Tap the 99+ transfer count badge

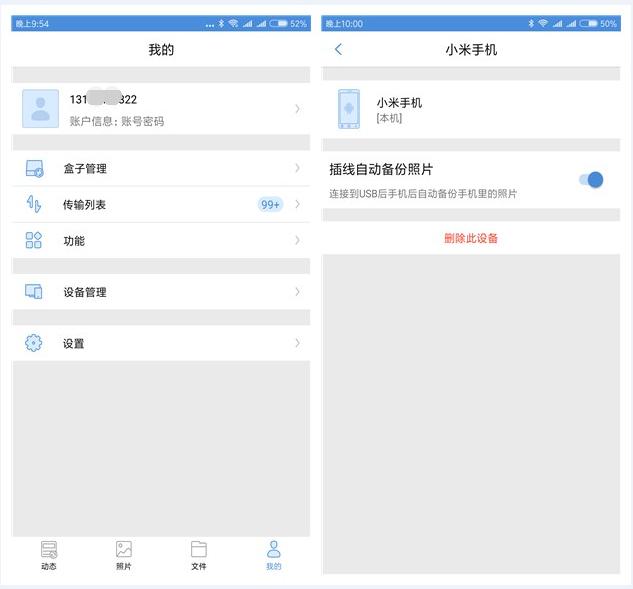270,205
